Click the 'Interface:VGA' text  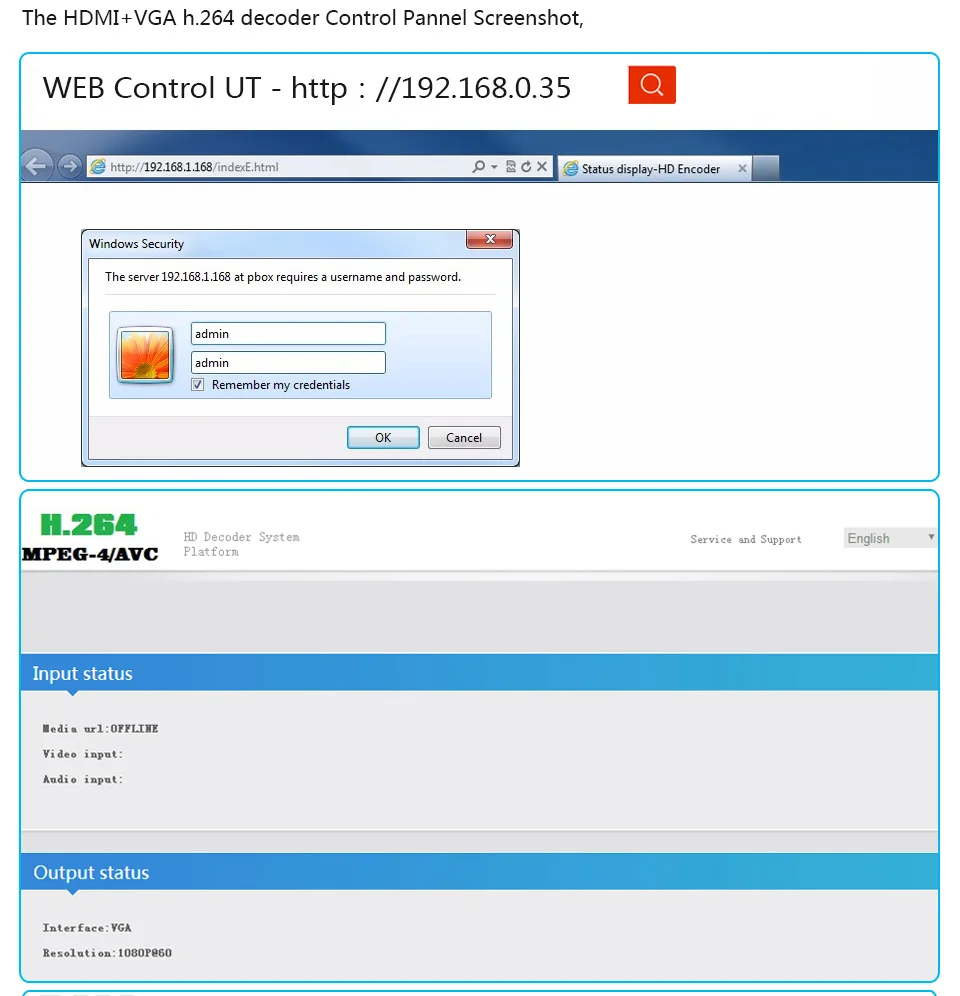[x=87, y=928]
